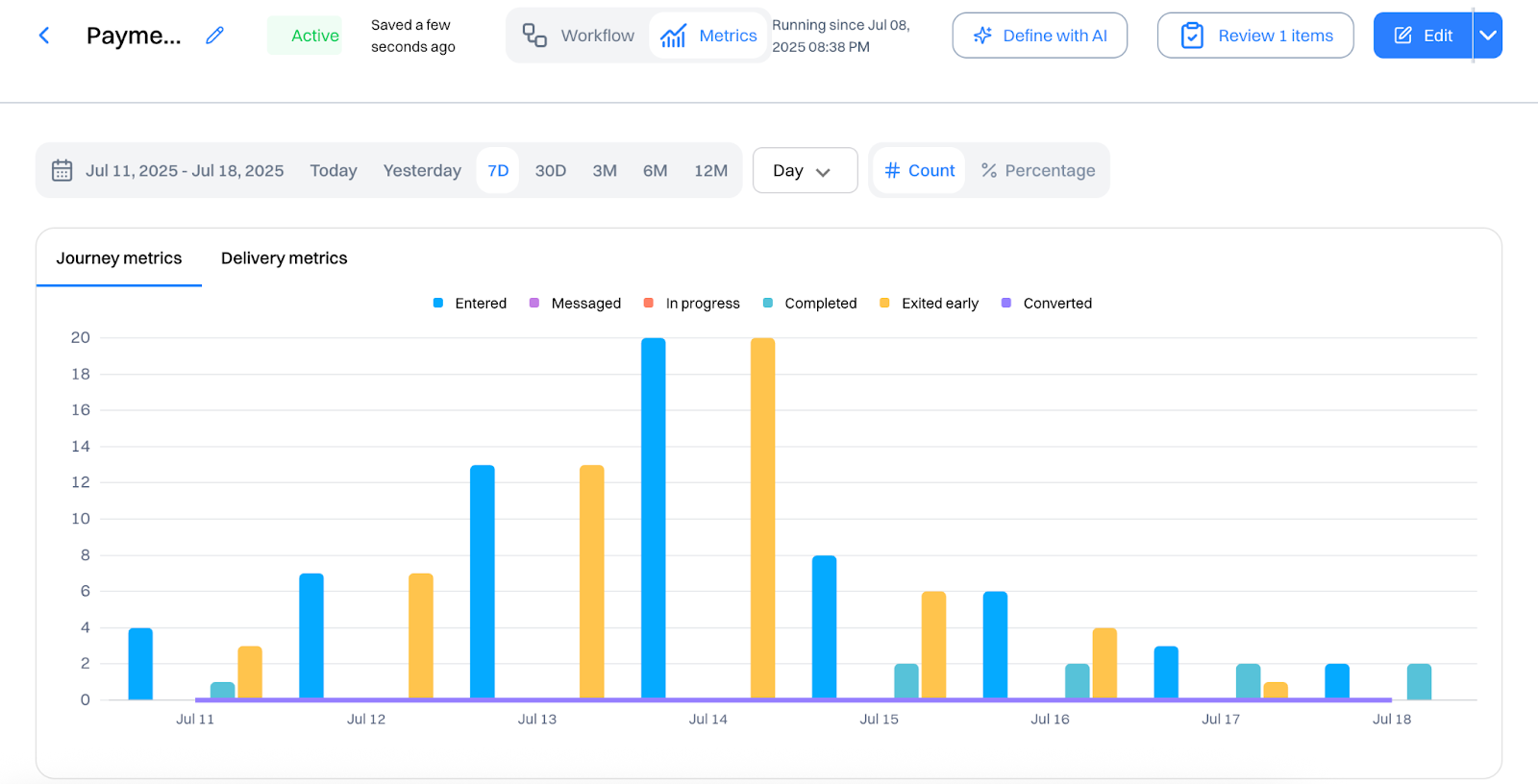
Task: Select the 30D time range
Action: click(551, 170)
